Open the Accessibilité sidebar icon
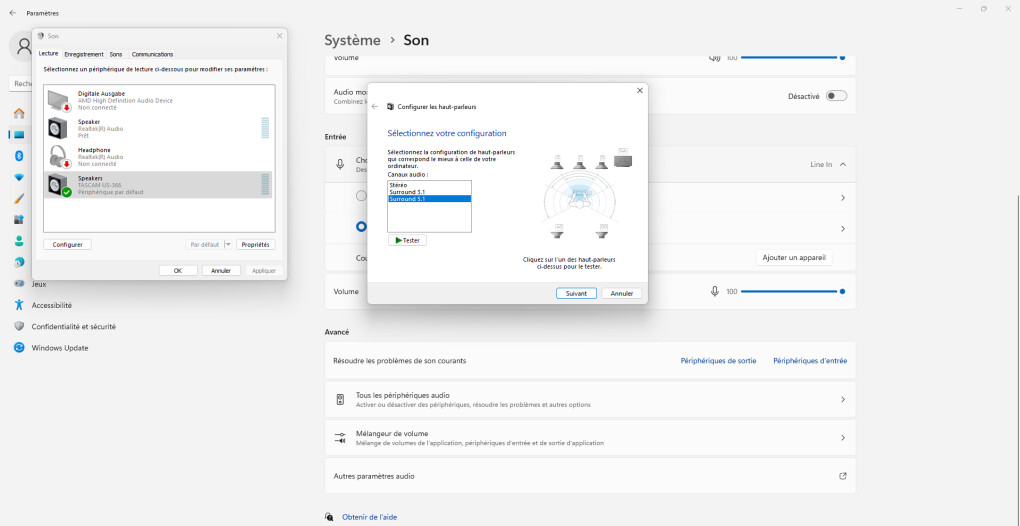1020x526 pixels. [19, 305]
